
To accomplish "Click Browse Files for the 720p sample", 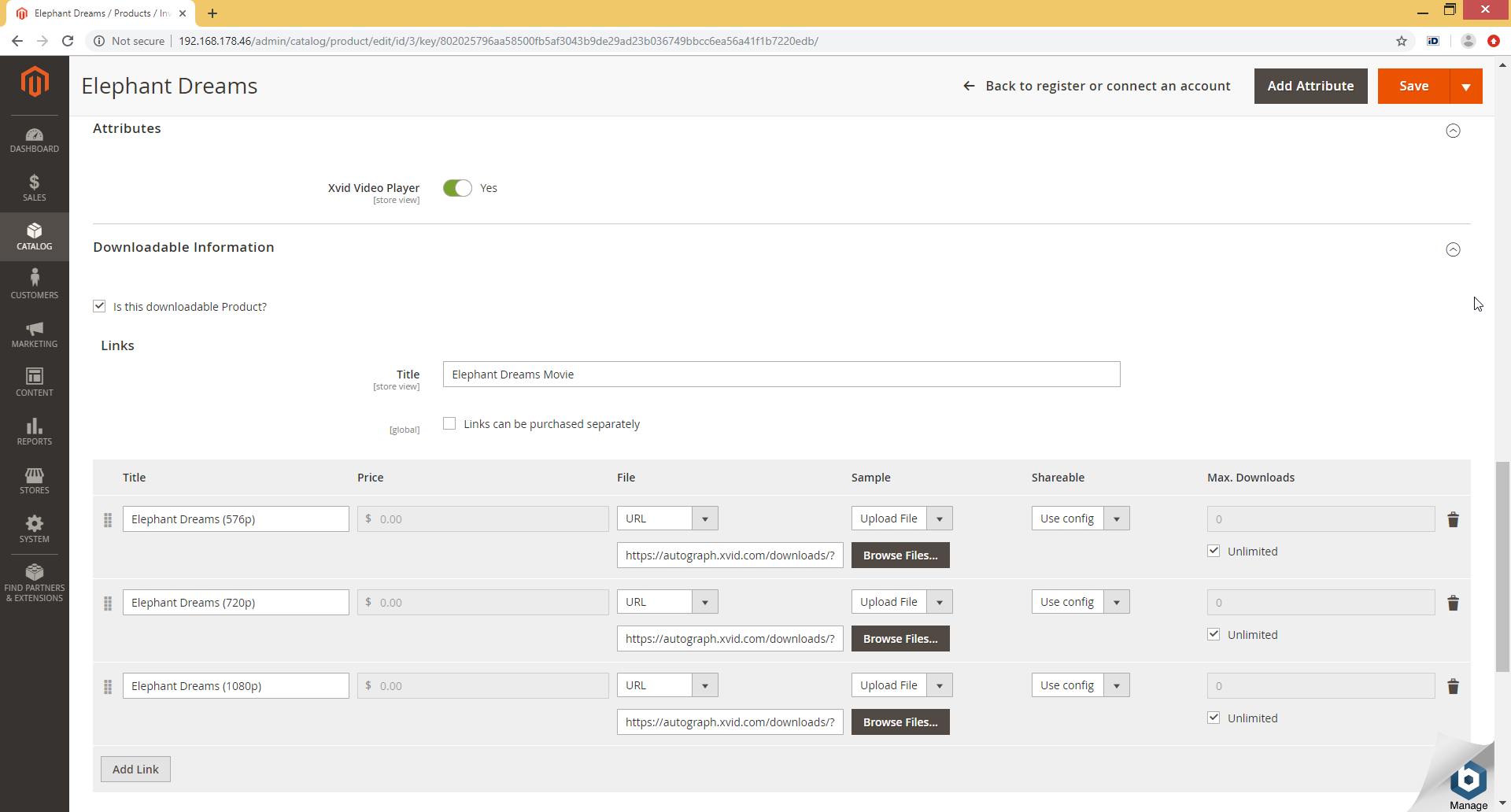I will pos(900,639).
